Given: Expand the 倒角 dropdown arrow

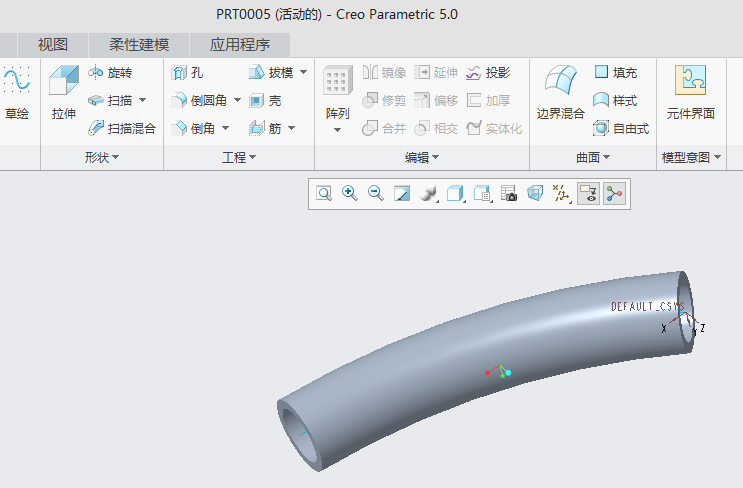Looking at the screenshot, I should [x=226, y=128].
